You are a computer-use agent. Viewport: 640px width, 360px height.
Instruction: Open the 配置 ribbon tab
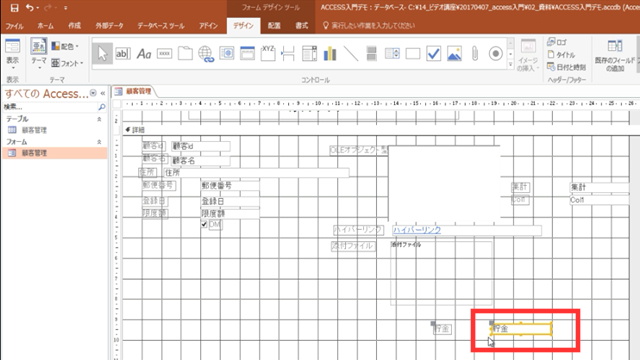(x=274, y=26)
